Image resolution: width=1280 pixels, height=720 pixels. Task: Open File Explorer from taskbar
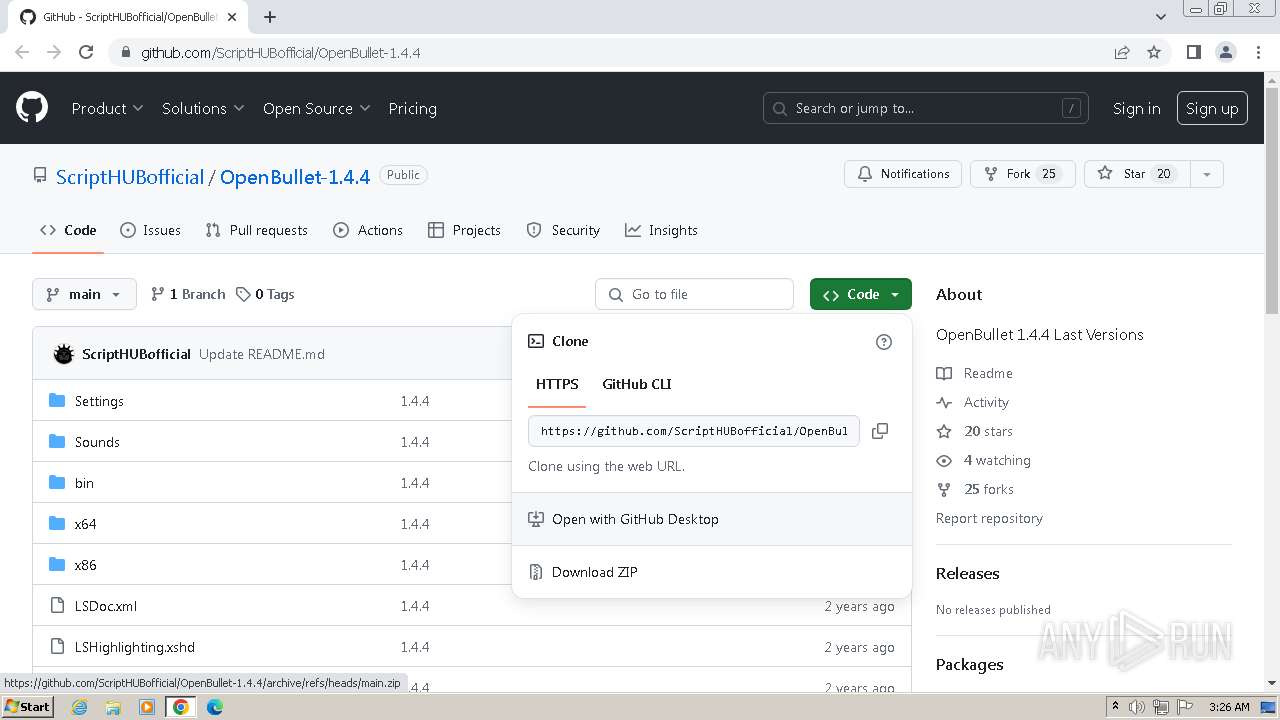[x=113, y=707]
